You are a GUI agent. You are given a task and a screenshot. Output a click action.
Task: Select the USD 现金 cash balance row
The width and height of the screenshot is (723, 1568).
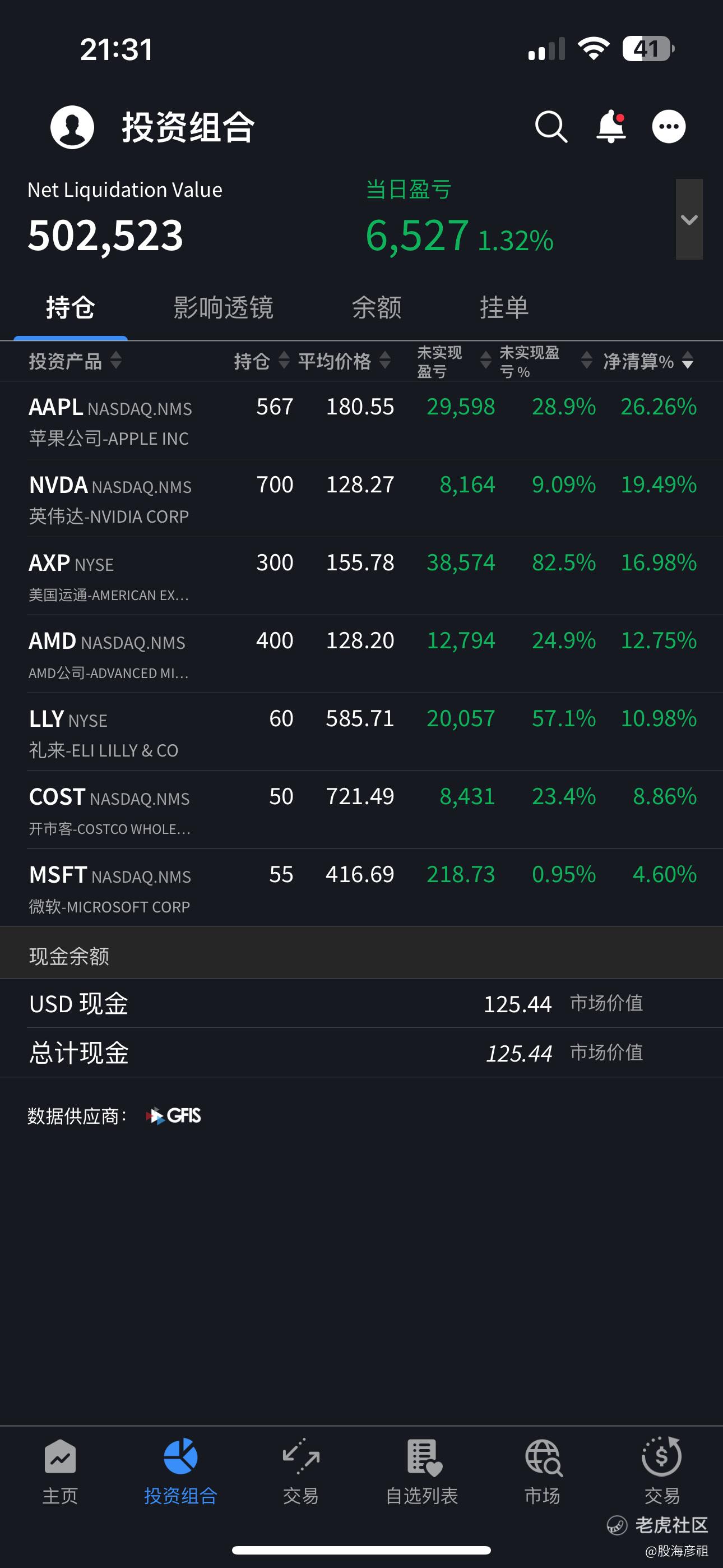click(x=361, y=1004)
